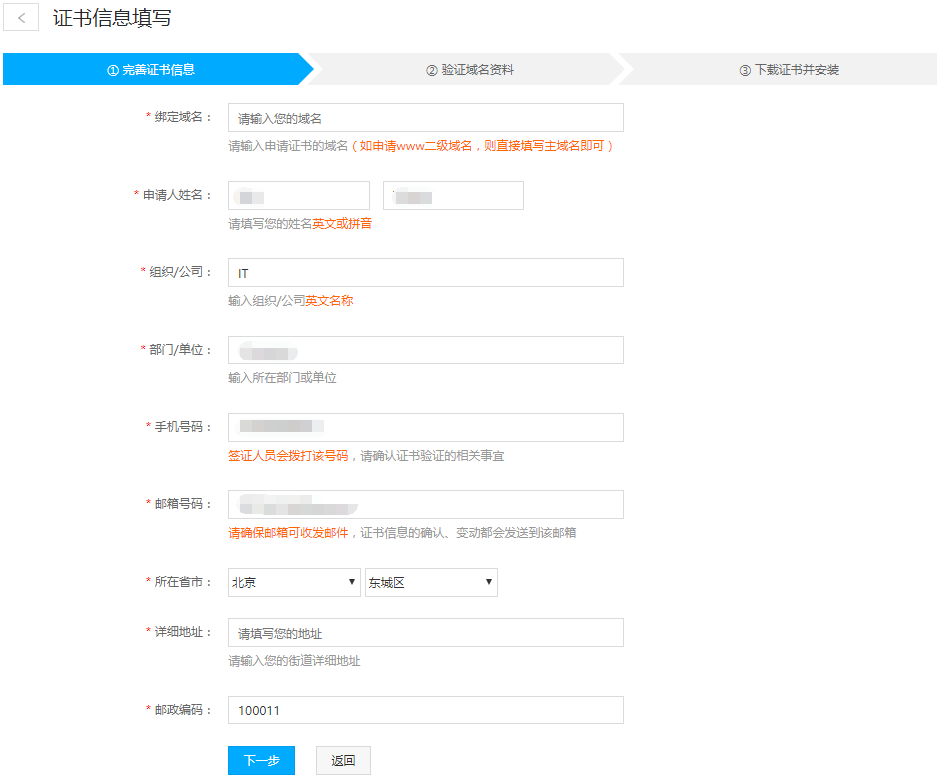Select step 1 完善证书信息 tab

point(151,70)
